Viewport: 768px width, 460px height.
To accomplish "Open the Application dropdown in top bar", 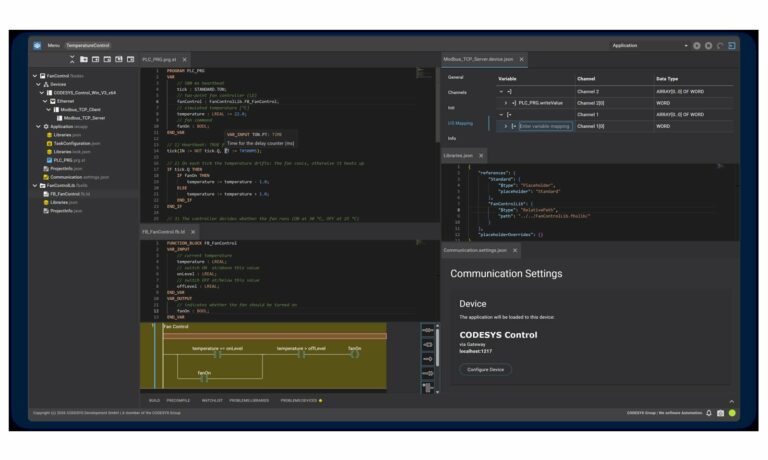I will 649,46.
